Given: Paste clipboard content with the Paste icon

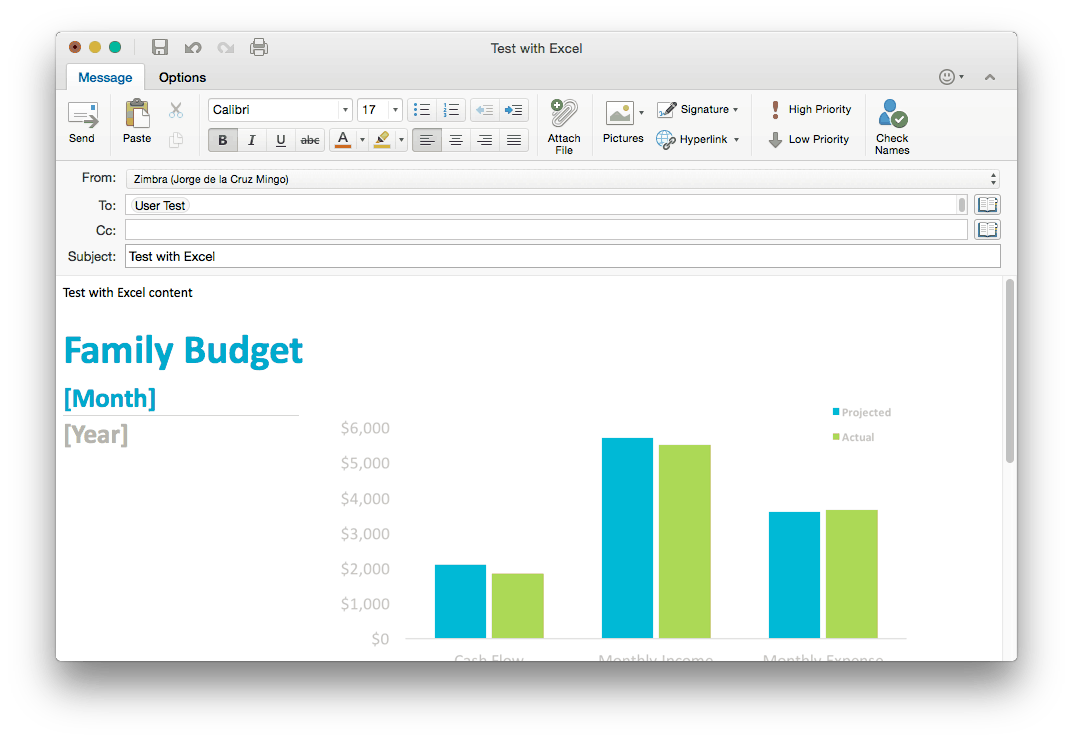Looking at the screenshot, I should 137,122.
